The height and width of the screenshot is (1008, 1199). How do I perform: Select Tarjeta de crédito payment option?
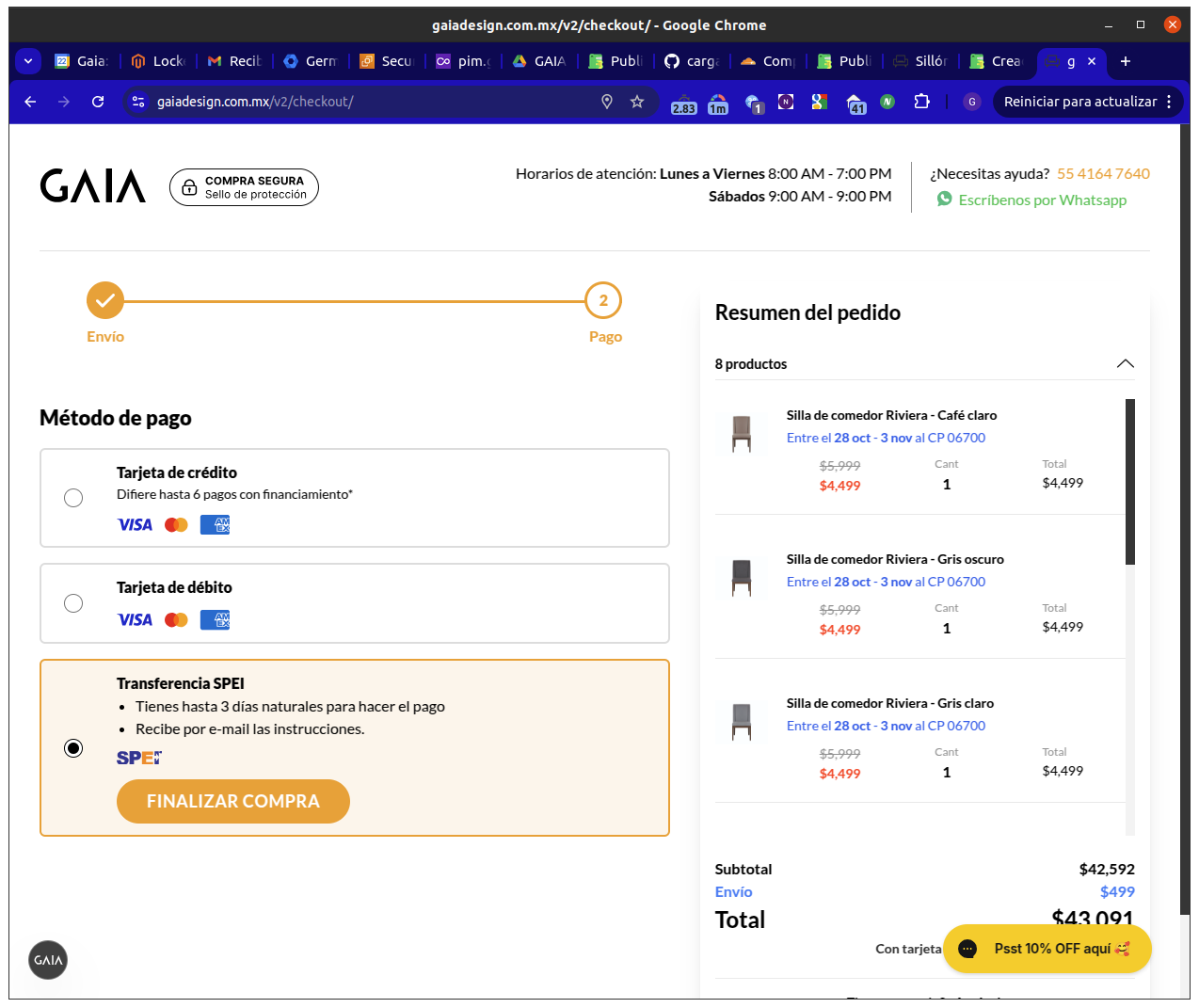coord(73,498)
